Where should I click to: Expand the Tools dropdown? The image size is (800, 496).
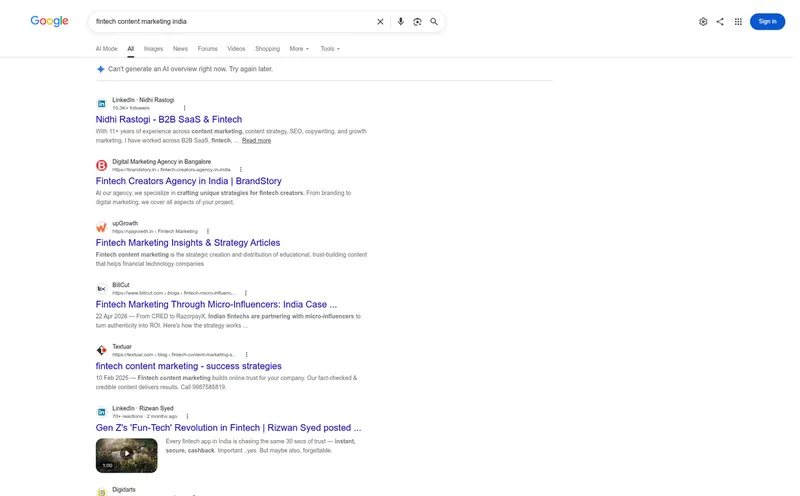330,49
